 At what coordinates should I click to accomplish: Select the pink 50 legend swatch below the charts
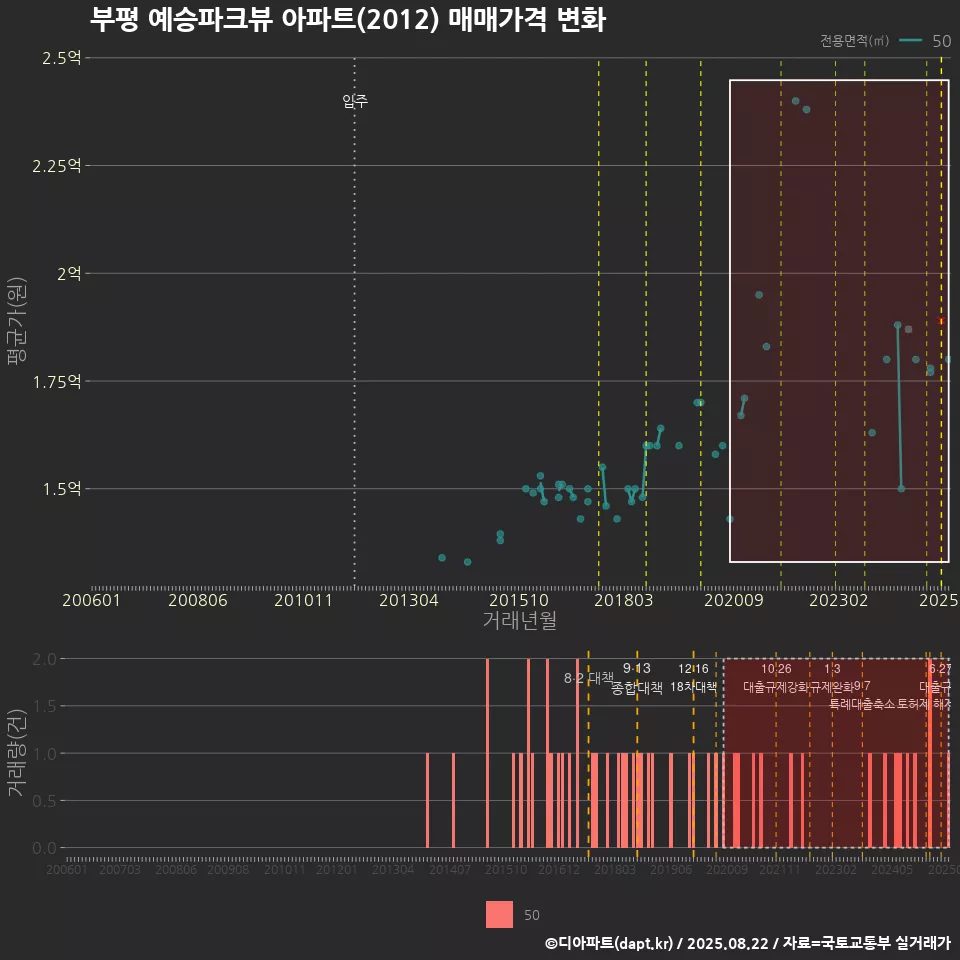(499, 914)
